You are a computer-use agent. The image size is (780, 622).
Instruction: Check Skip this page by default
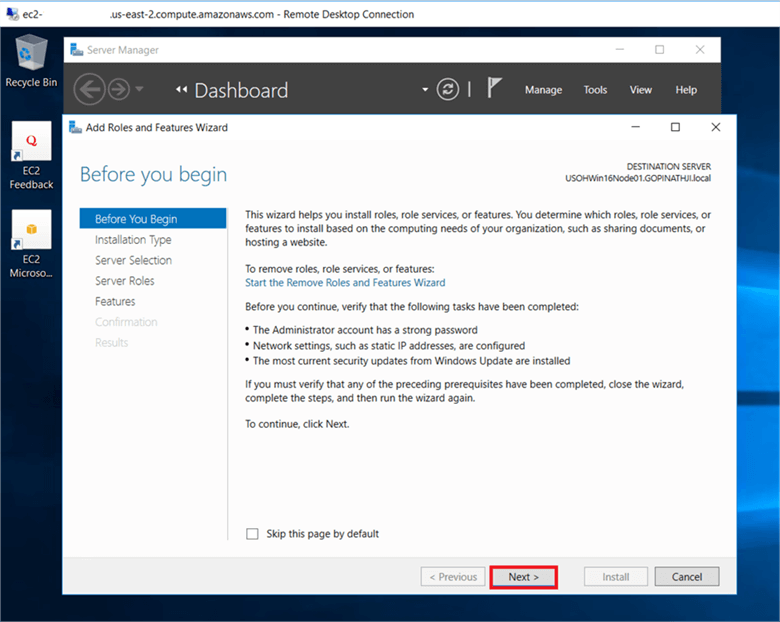[x=252, y=534]
